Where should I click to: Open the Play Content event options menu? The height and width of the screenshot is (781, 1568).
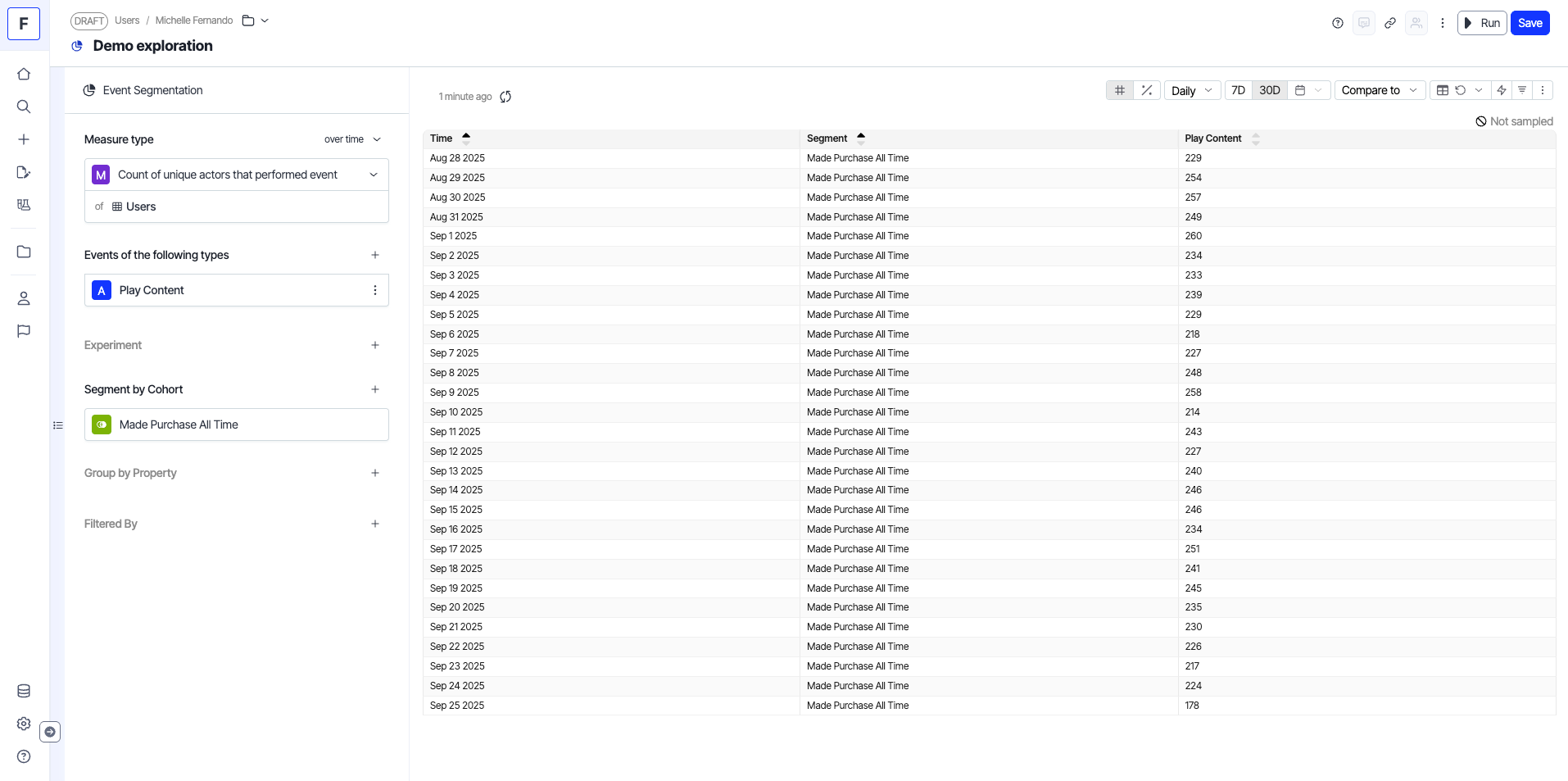coord(375,290)
